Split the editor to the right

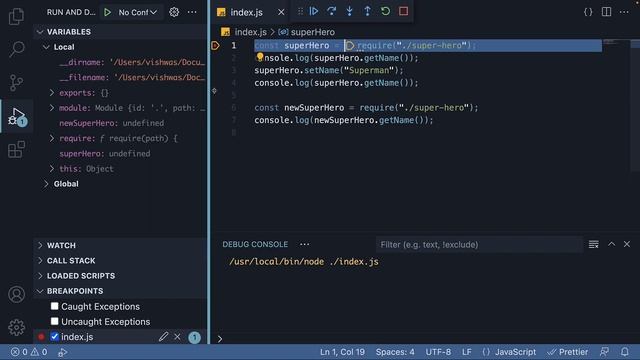point(607,12)
